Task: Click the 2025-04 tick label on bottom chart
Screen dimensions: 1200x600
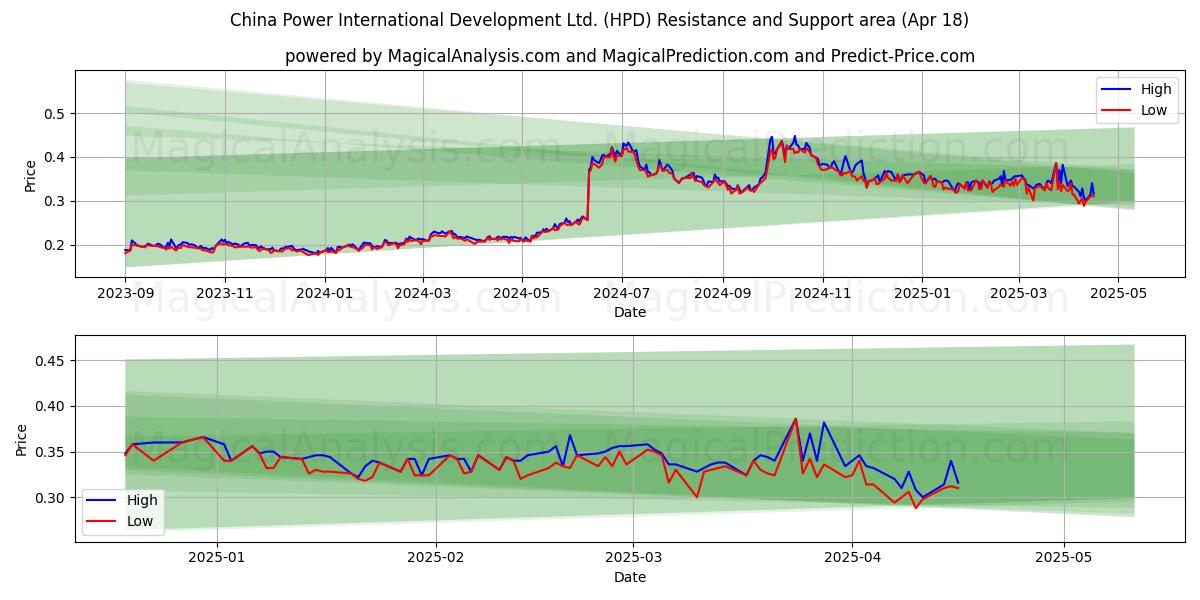Action: coord(853,558)
